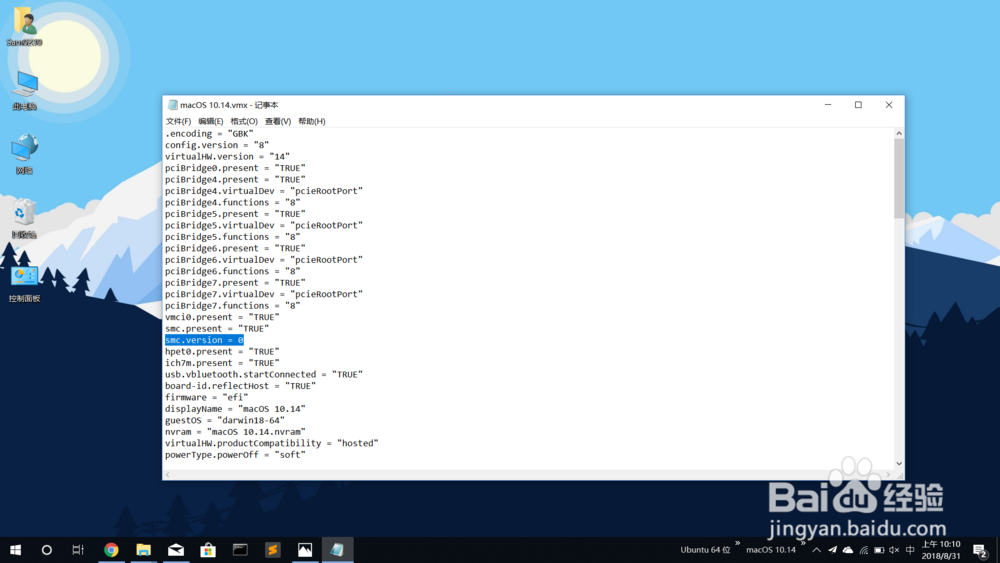Open the 查看(V) menu

coord(277,121)
